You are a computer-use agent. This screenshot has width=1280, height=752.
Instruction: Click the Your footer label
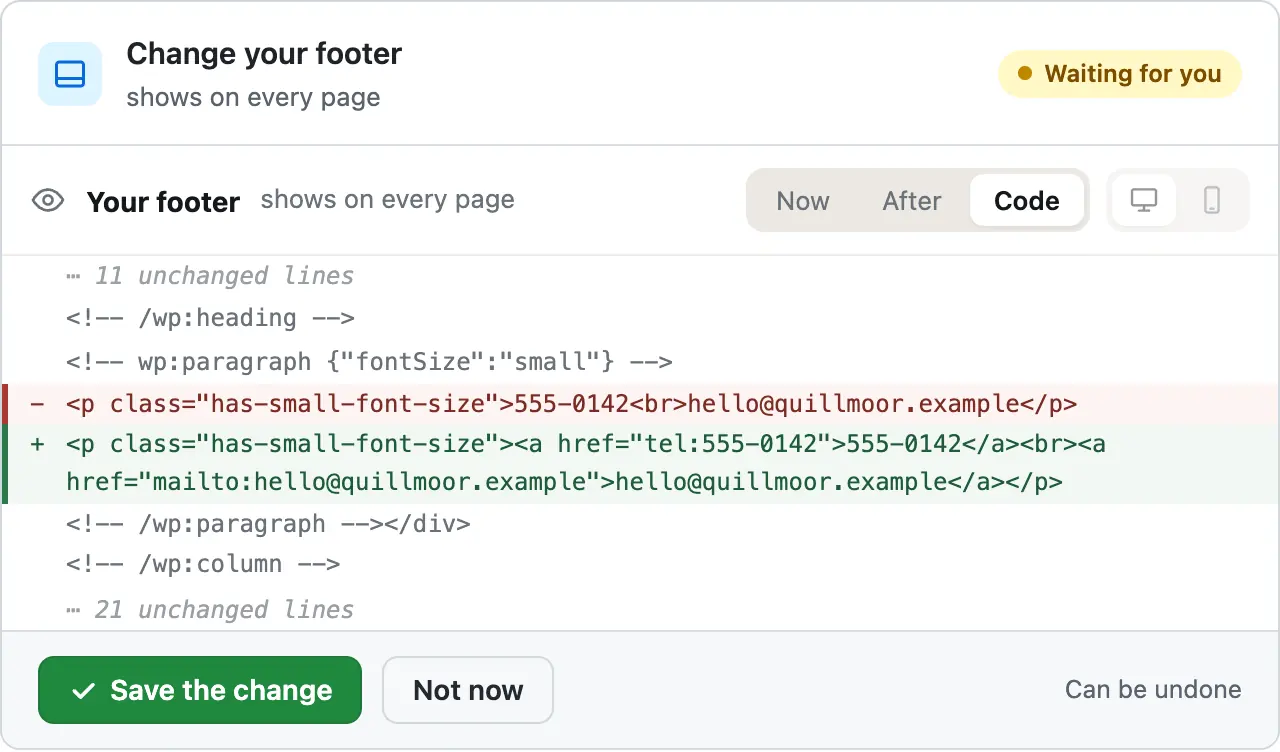click(x=163, y=202)
